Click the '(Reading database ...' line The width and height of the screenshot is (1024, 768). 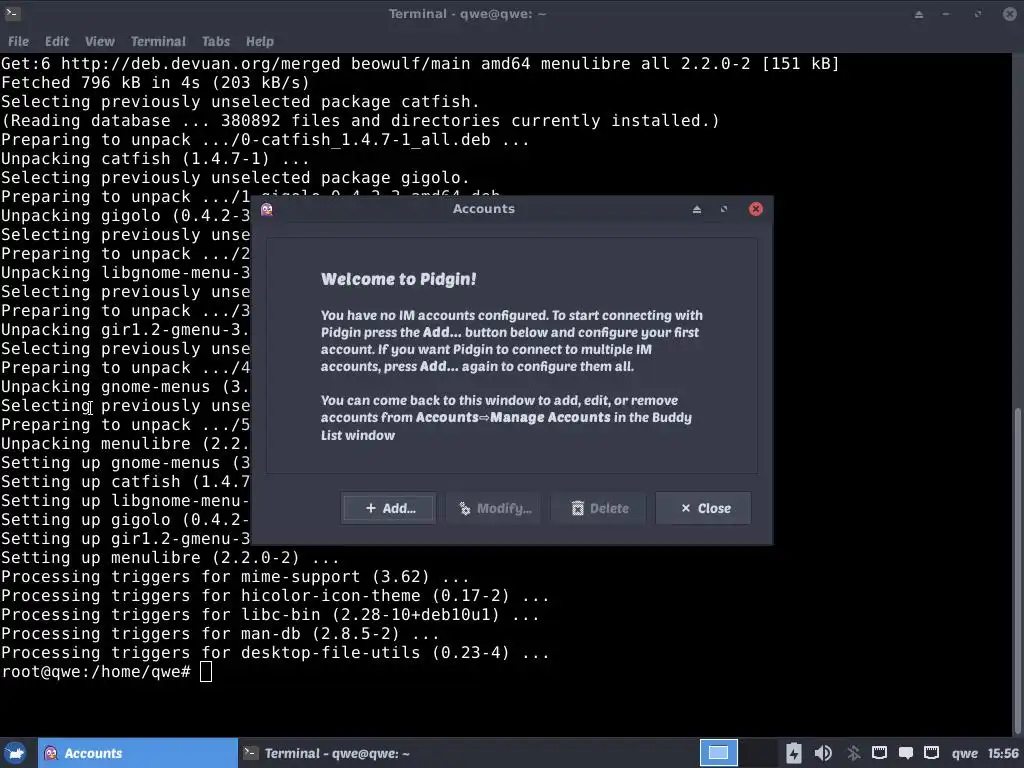point(360,121)
